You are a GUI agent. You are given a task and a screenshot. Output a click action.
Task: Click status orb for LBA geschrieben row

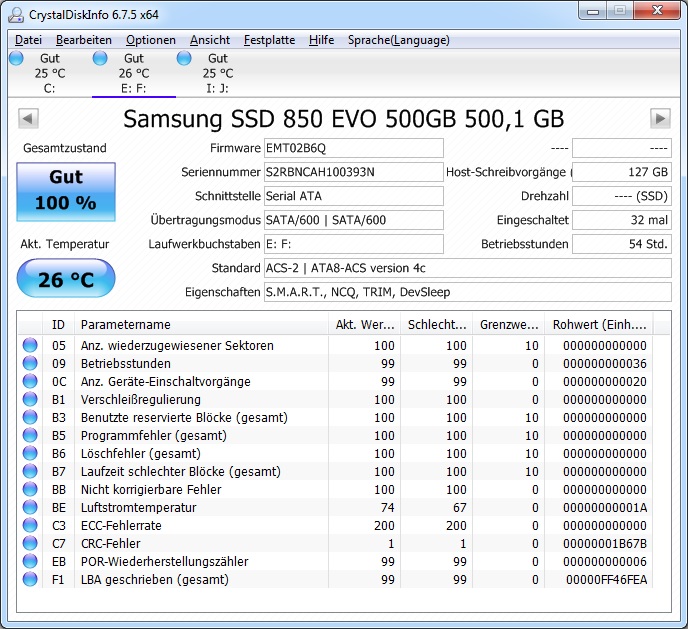point(30,579)
